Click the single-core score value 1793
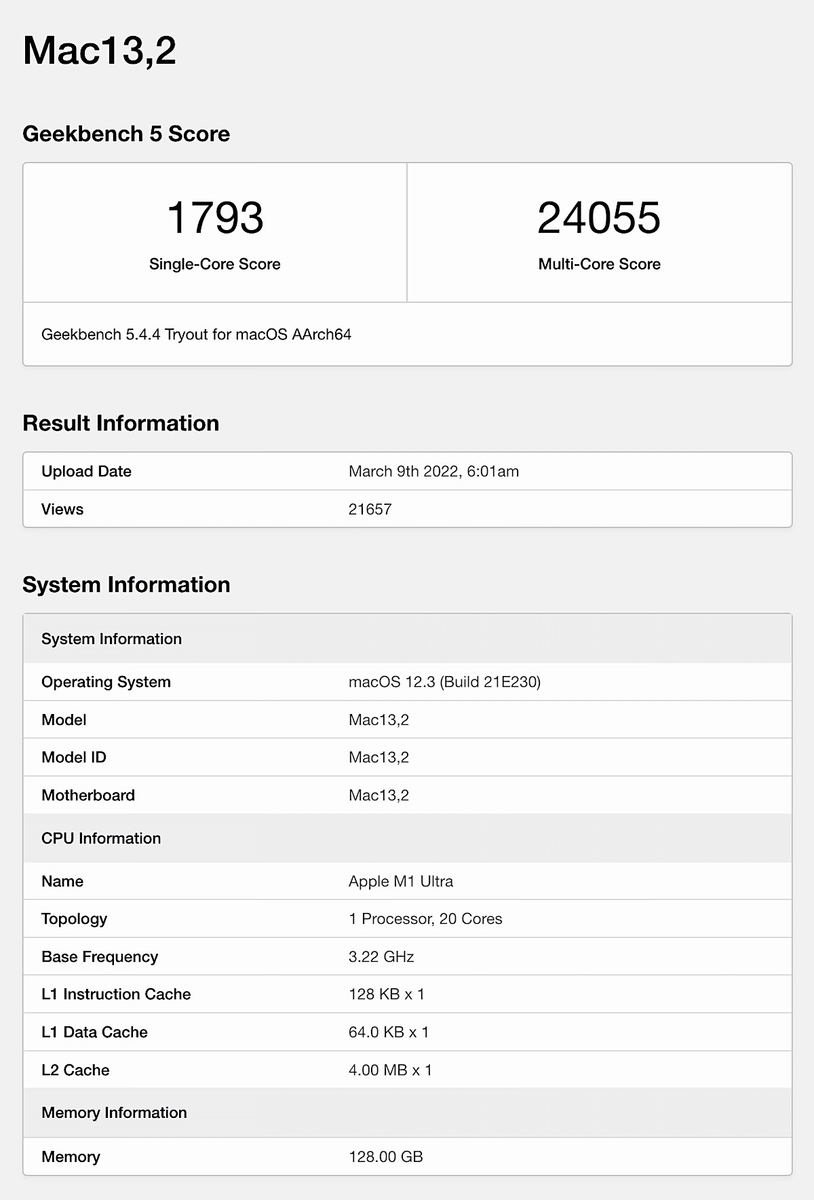 [x=215, y=218]
